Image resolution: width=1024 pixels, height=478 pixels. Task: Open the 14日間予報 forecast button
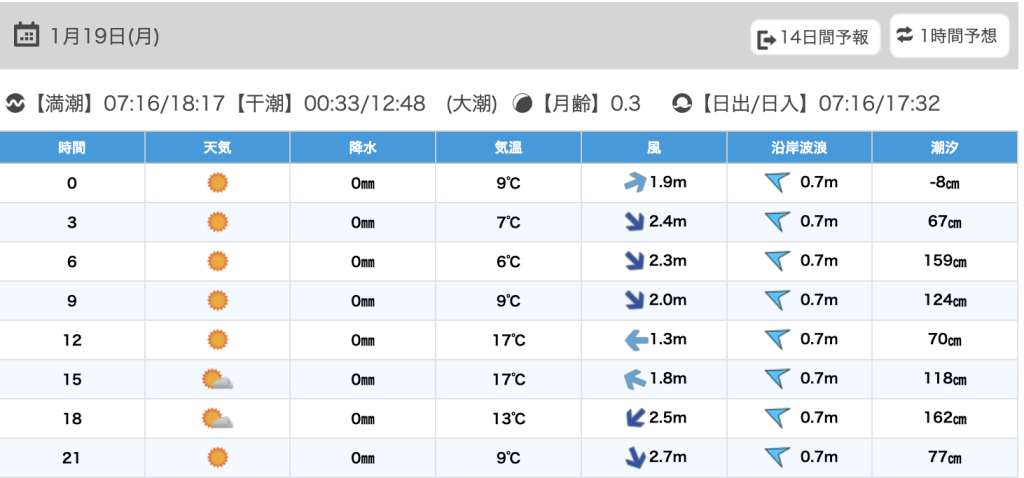pyautogui.click(x=815, y=38)
